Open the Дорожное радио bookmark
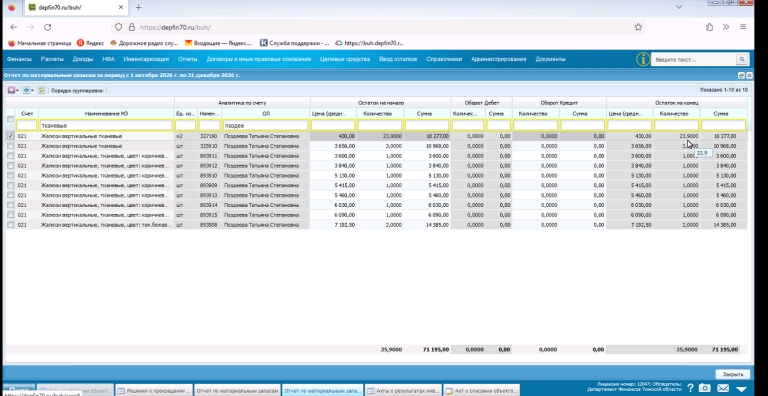 [x=144, y=43]
